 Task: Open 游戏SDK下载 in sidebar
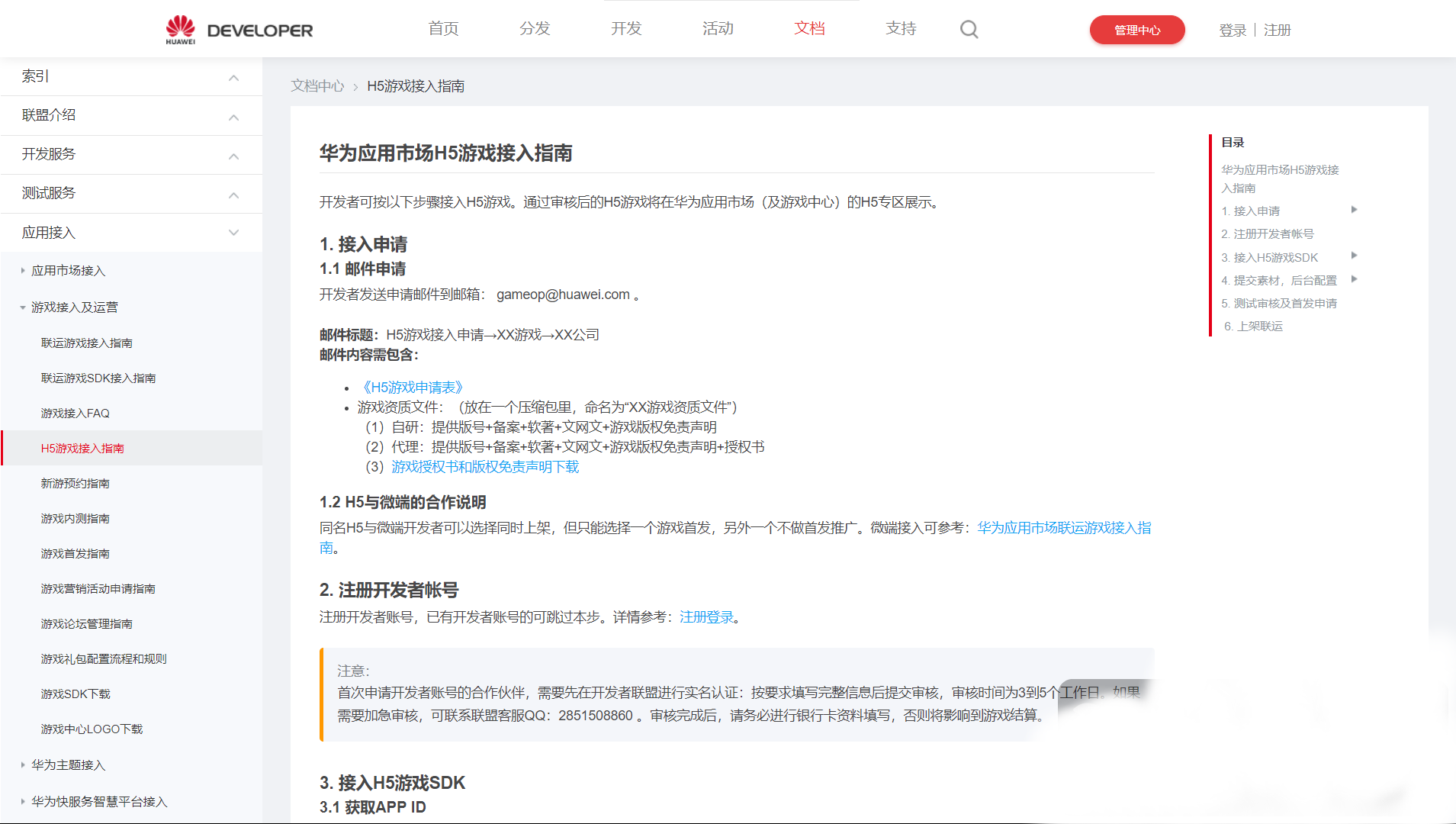(76, 694)
